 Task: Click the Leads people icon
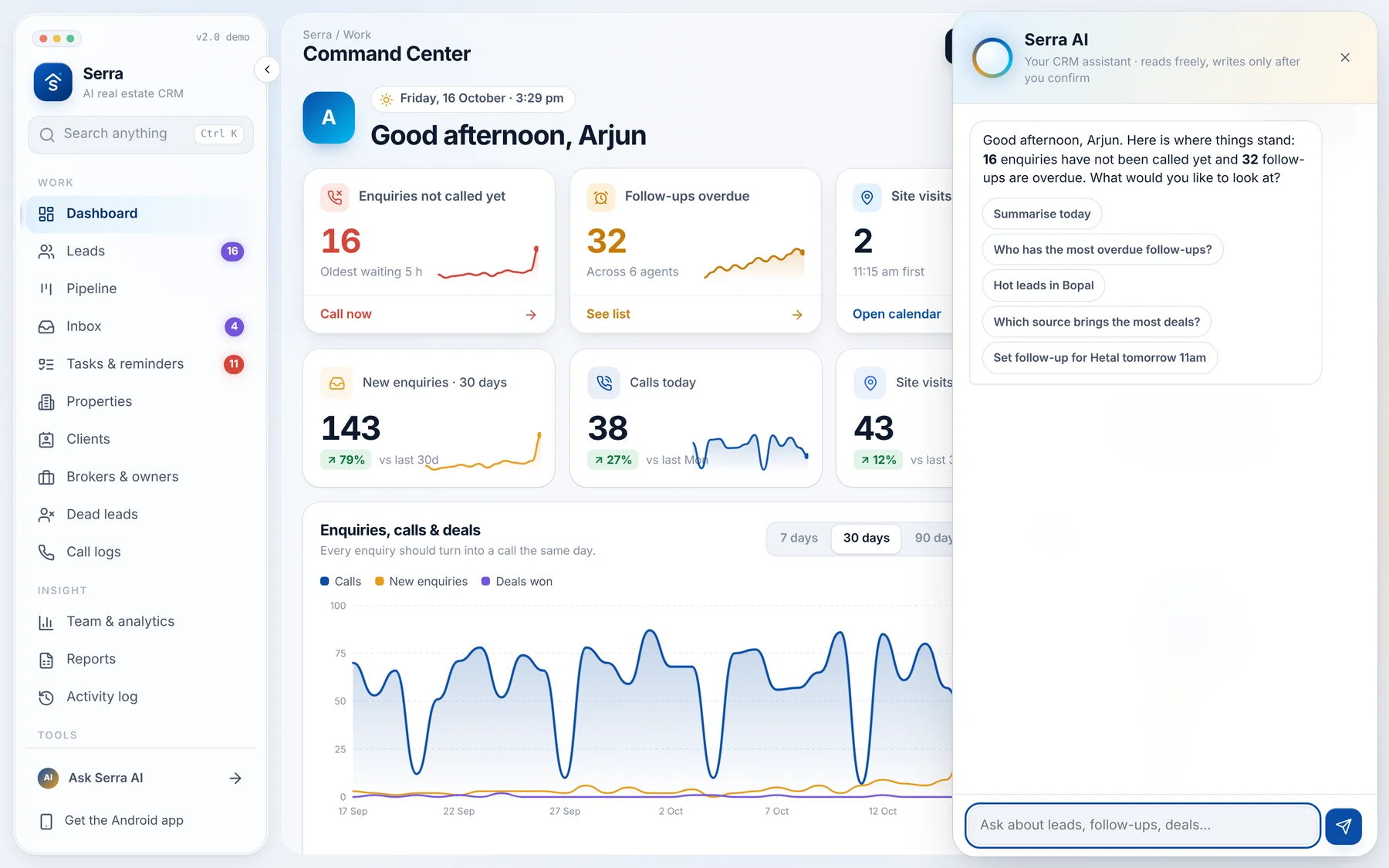point(46,252)
